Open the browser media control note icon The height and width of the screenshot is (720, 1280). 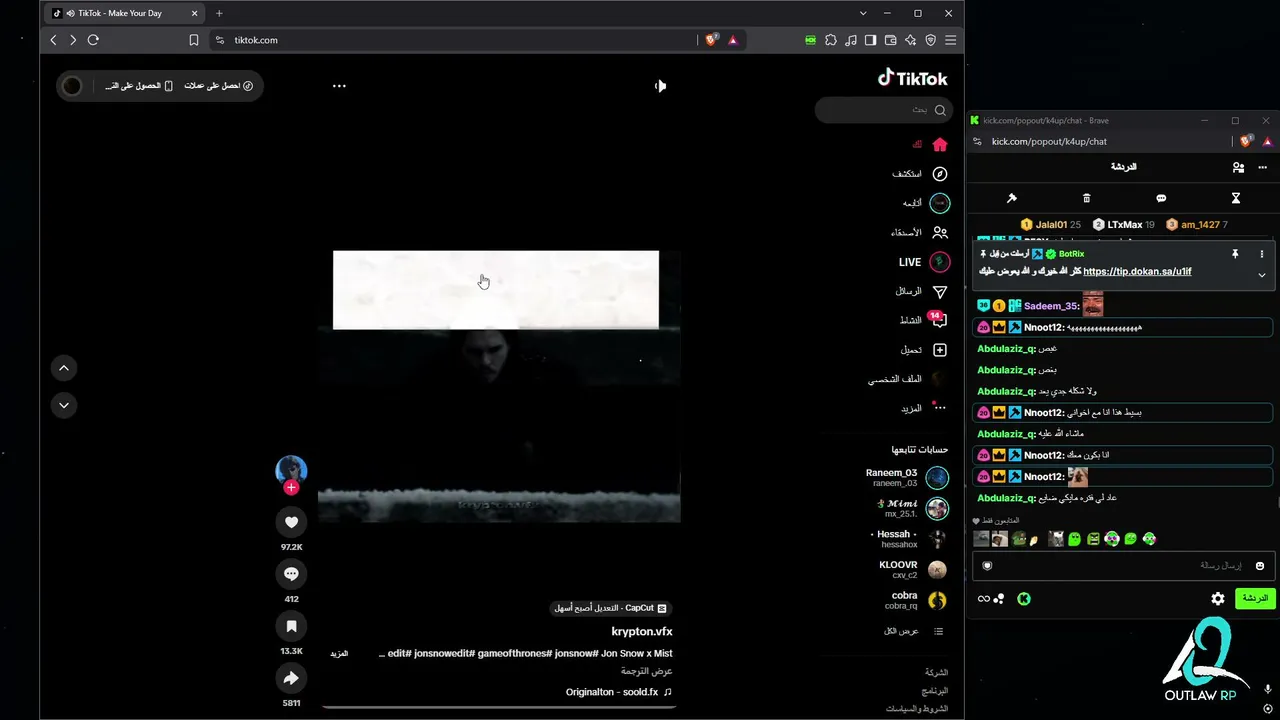tap(851, 40)
